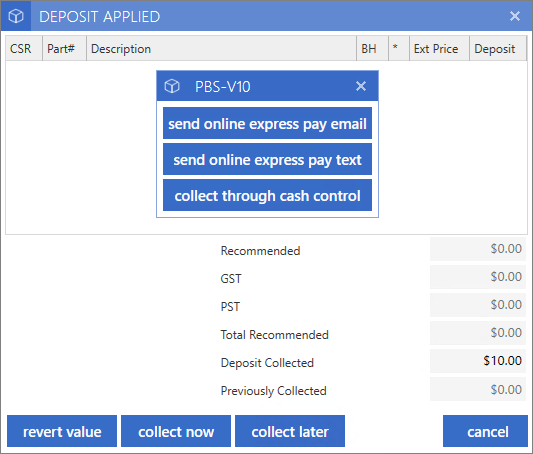The image size is (533, 454).
Task: Choose collect through cash control
Action: pyautogui.click(x=267, y=195)
